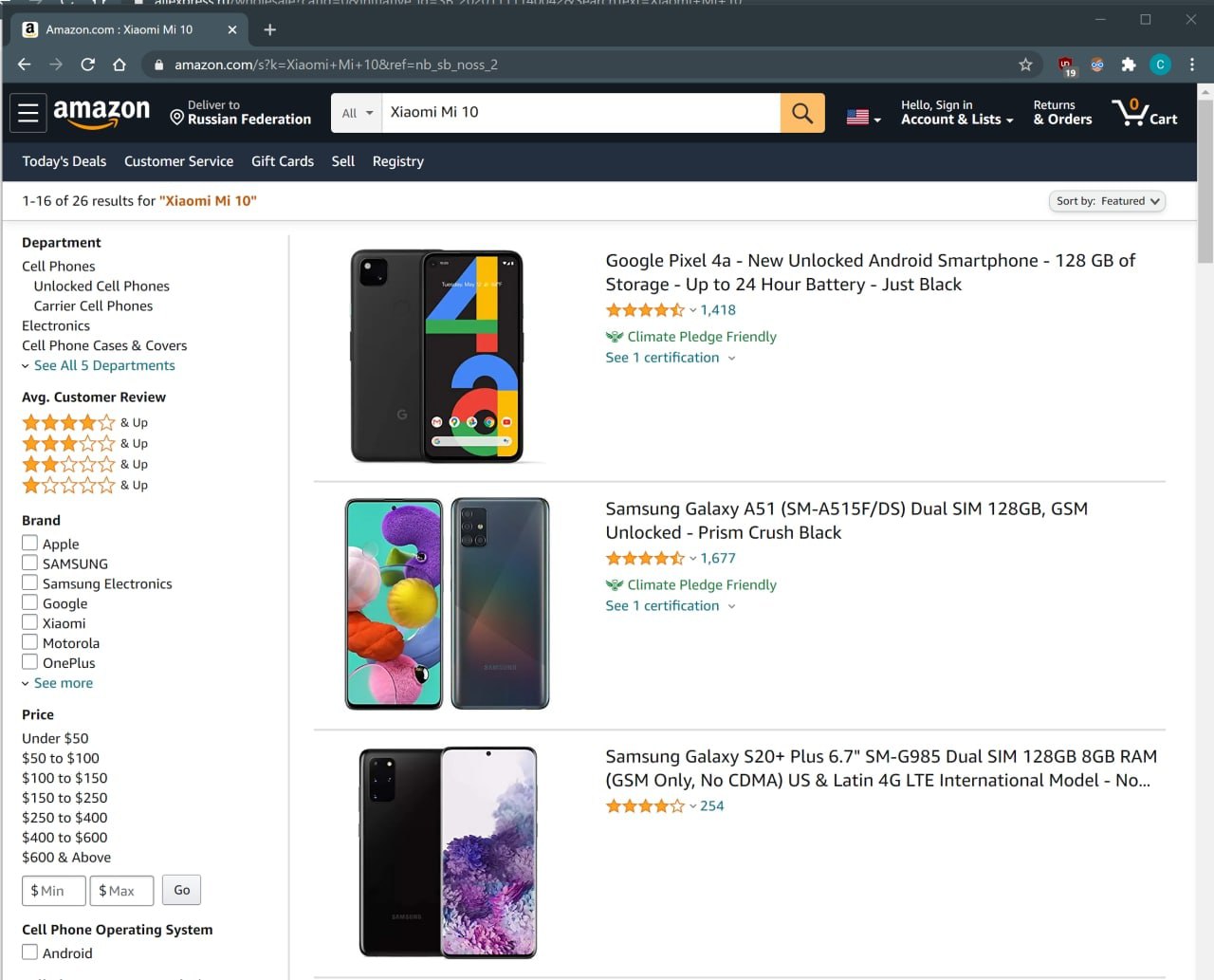Viewport: 1214px width, 980px height.
Task: Open Google Pixel 4a product title
Action: (870, 272)
